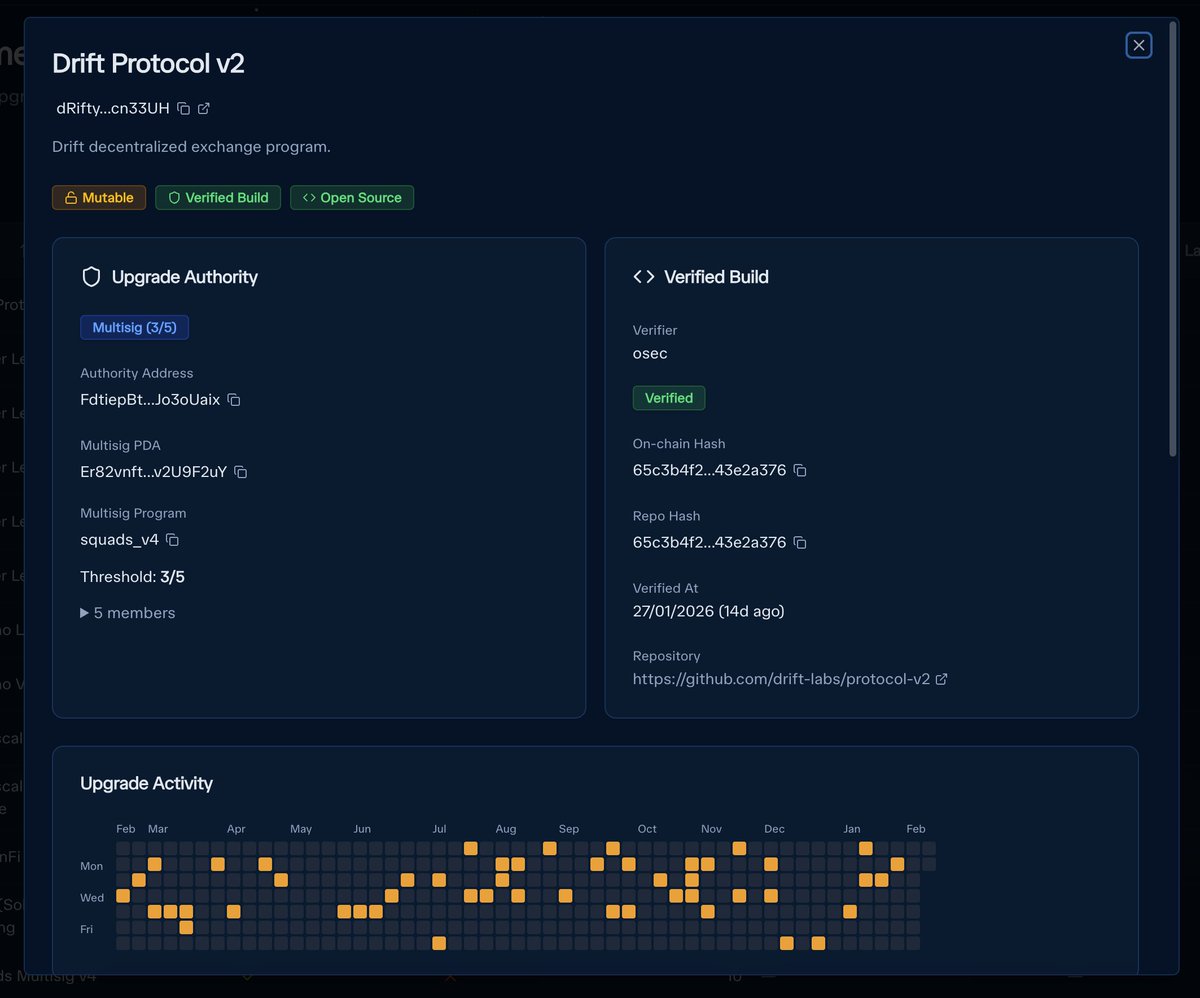Click the Er82vnft...v2U9F2uY PDA text
Viewport: 1200px width, 998px height.
[x=153, y=472]
